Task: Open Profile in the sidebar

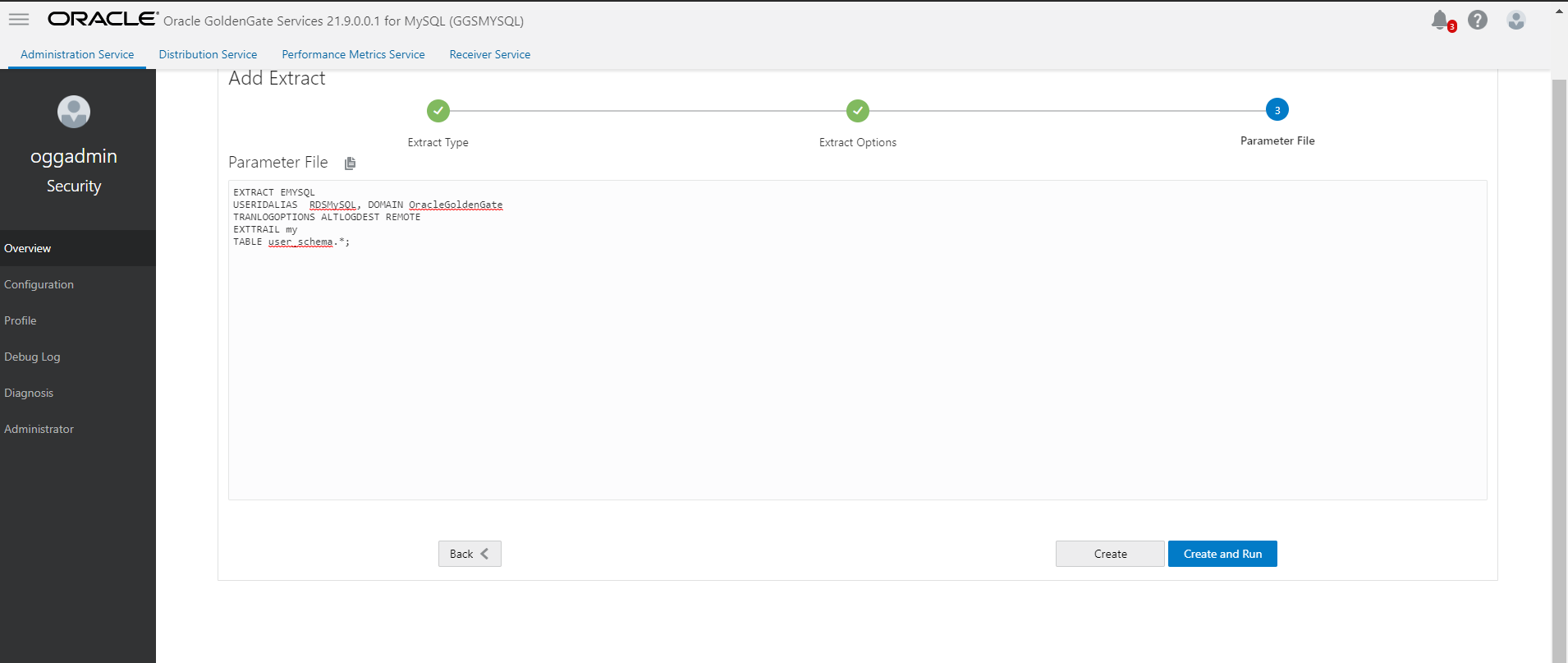Action: coord(78,320)
